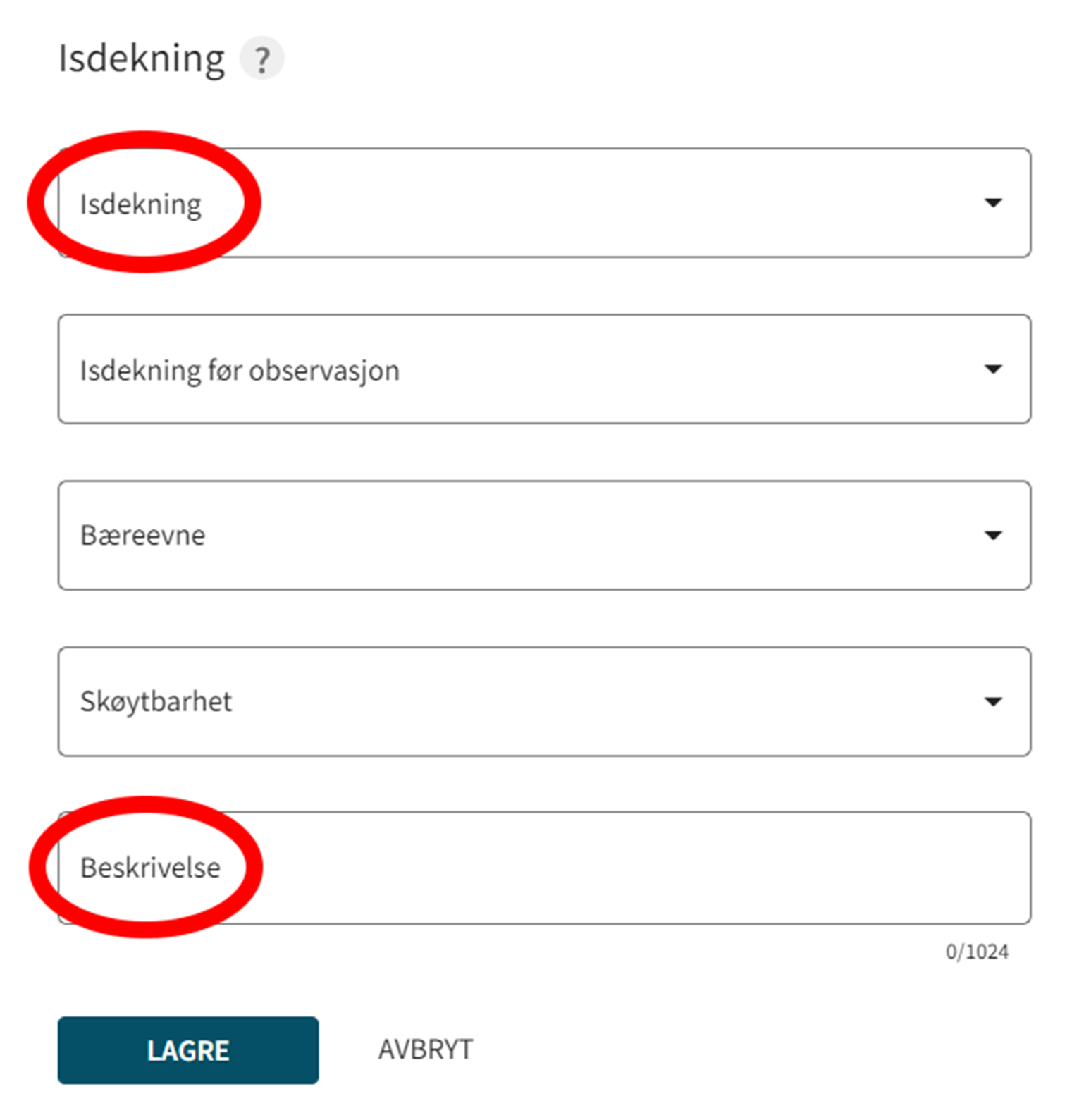
Task: Click the Isdekning dropdown arrow icon
Action: [x=993, y=203]
